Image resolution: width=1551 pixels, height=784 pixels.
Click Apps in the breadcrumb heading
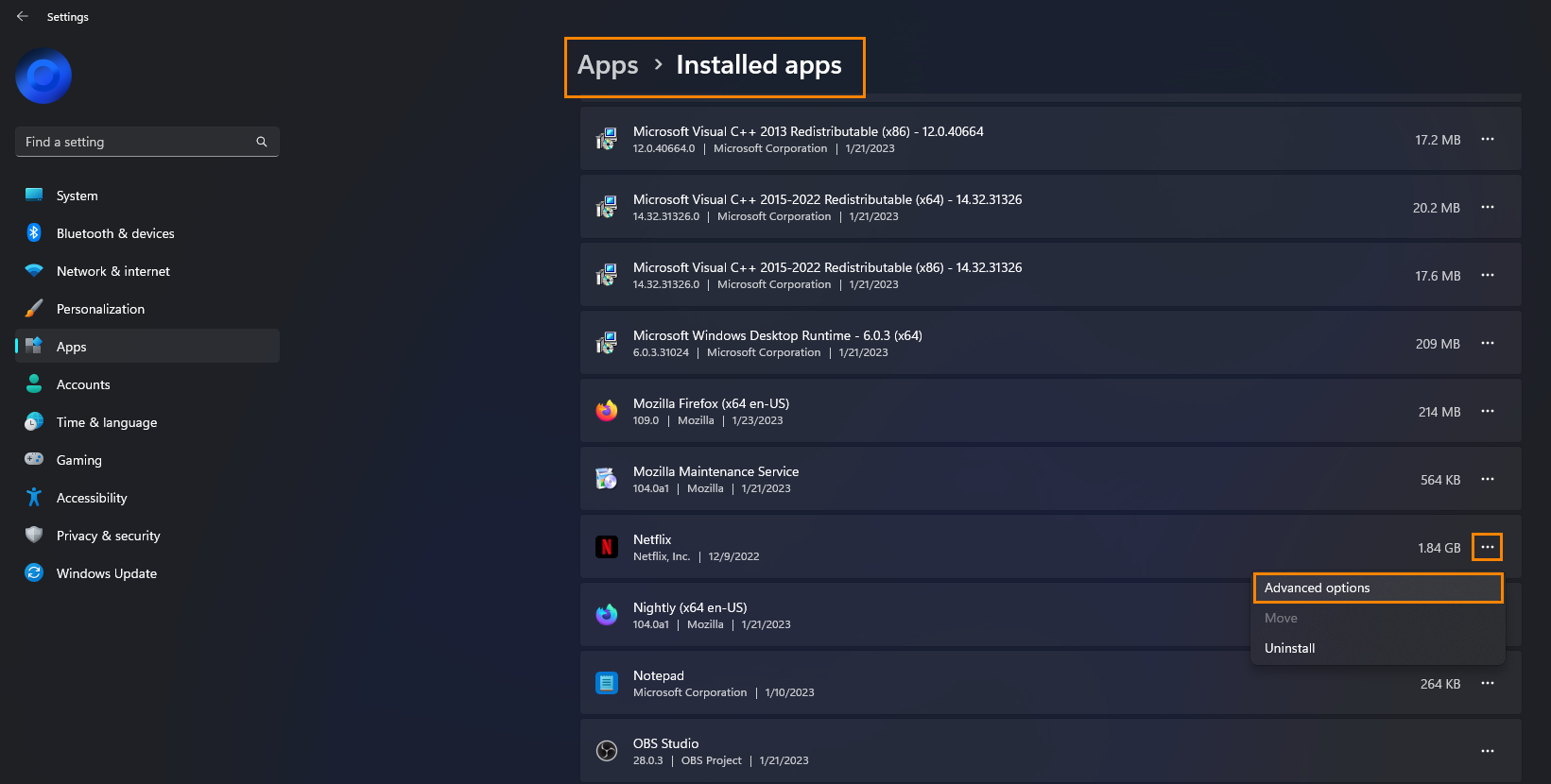point(608,65)
